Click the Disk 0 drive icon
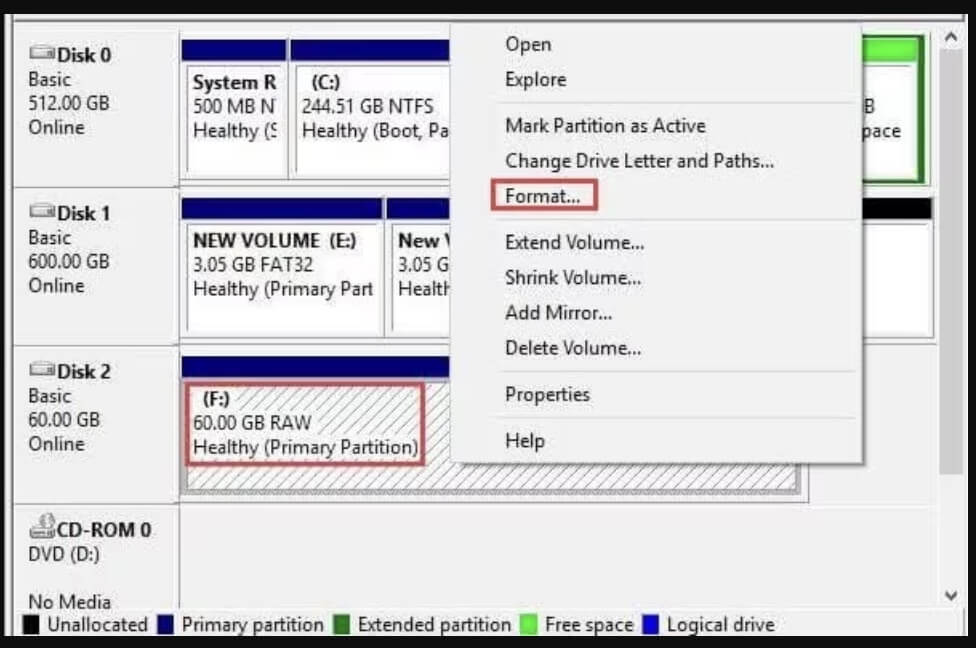Image resolution: width=976 pixels, height=648 pixels. (42, 54)
